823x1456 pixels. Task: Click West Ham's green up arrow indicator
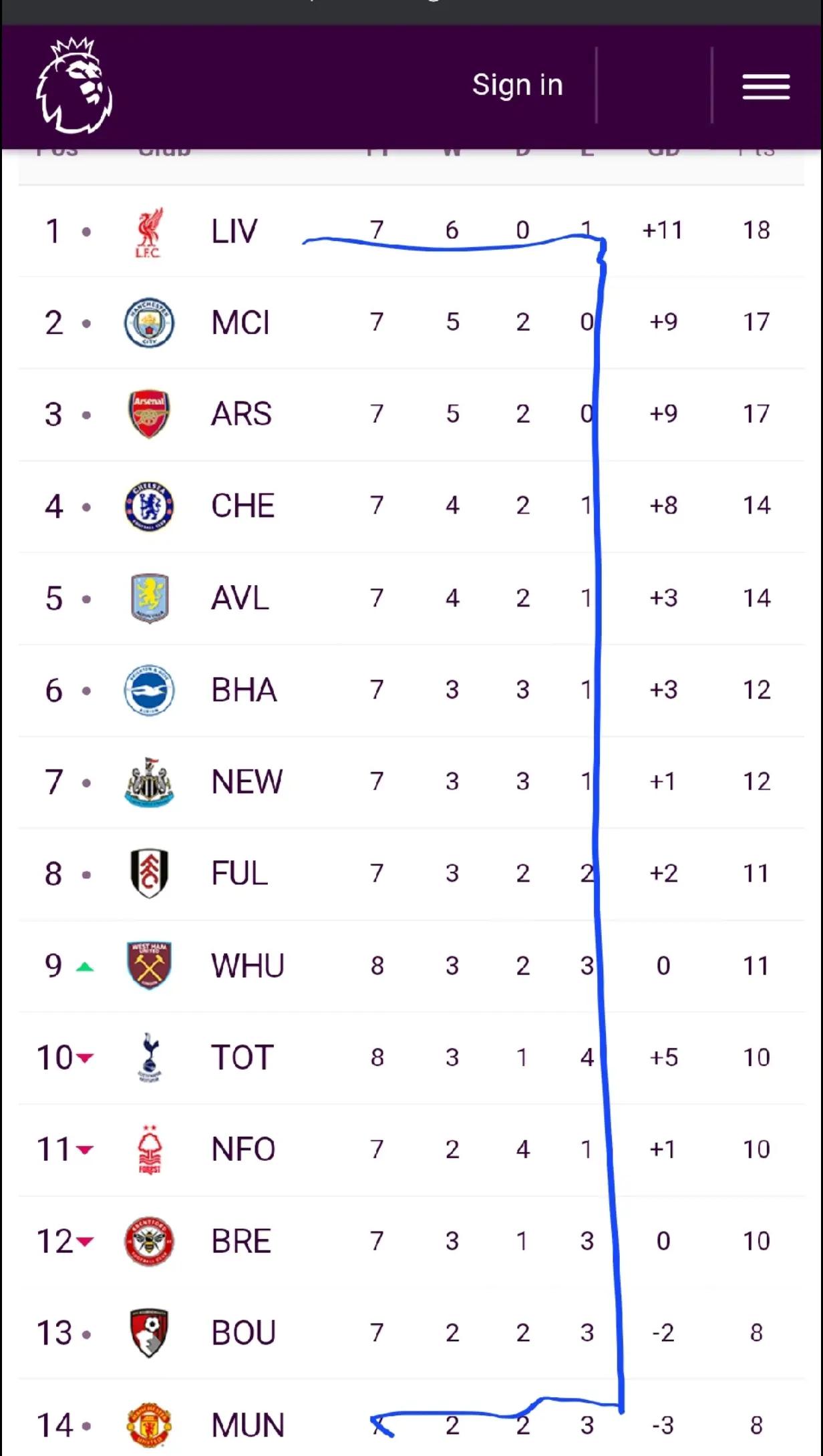tap(85, 966)
